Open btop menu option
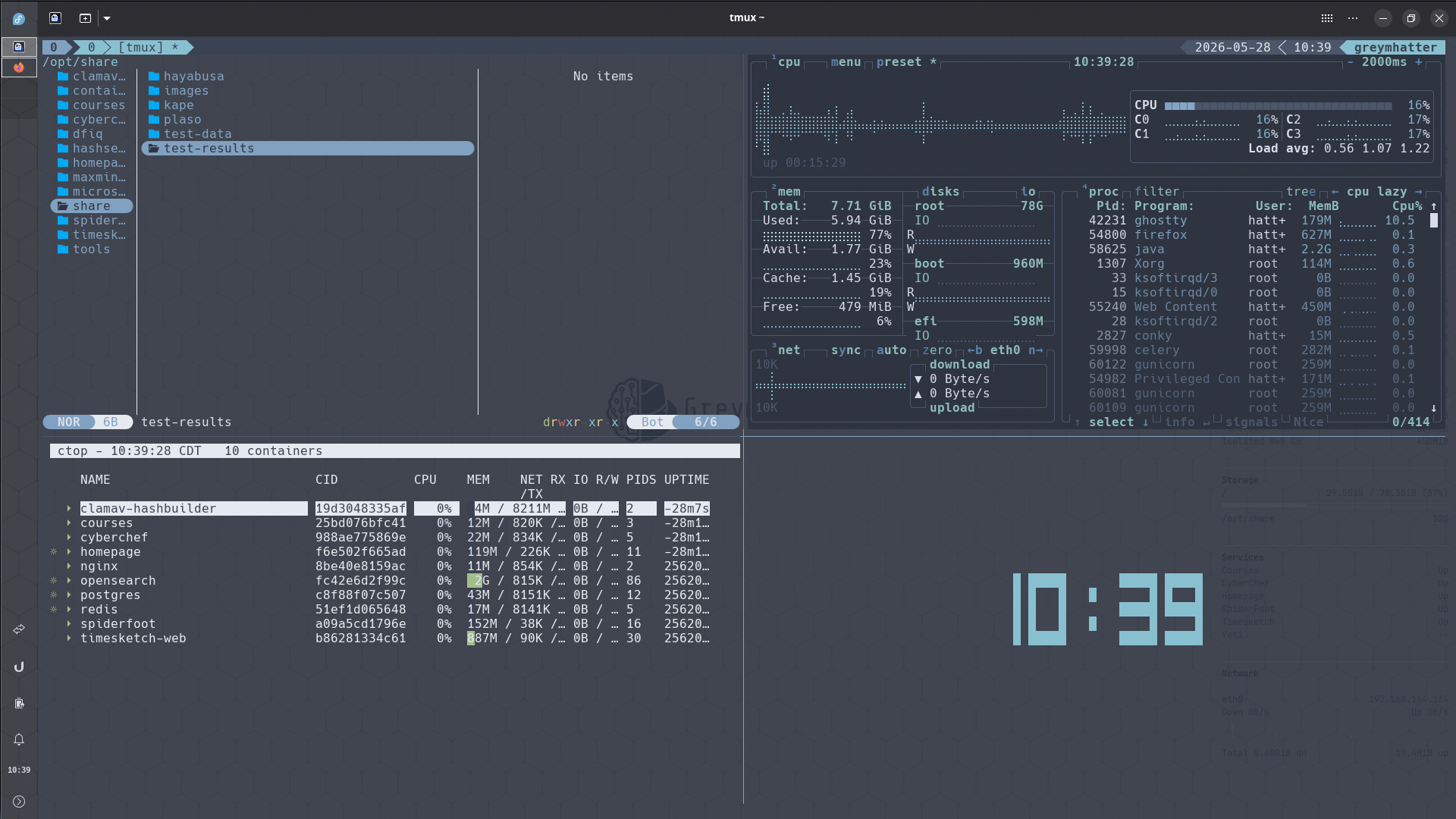1456x819 pixels. (x=846, y=61)
